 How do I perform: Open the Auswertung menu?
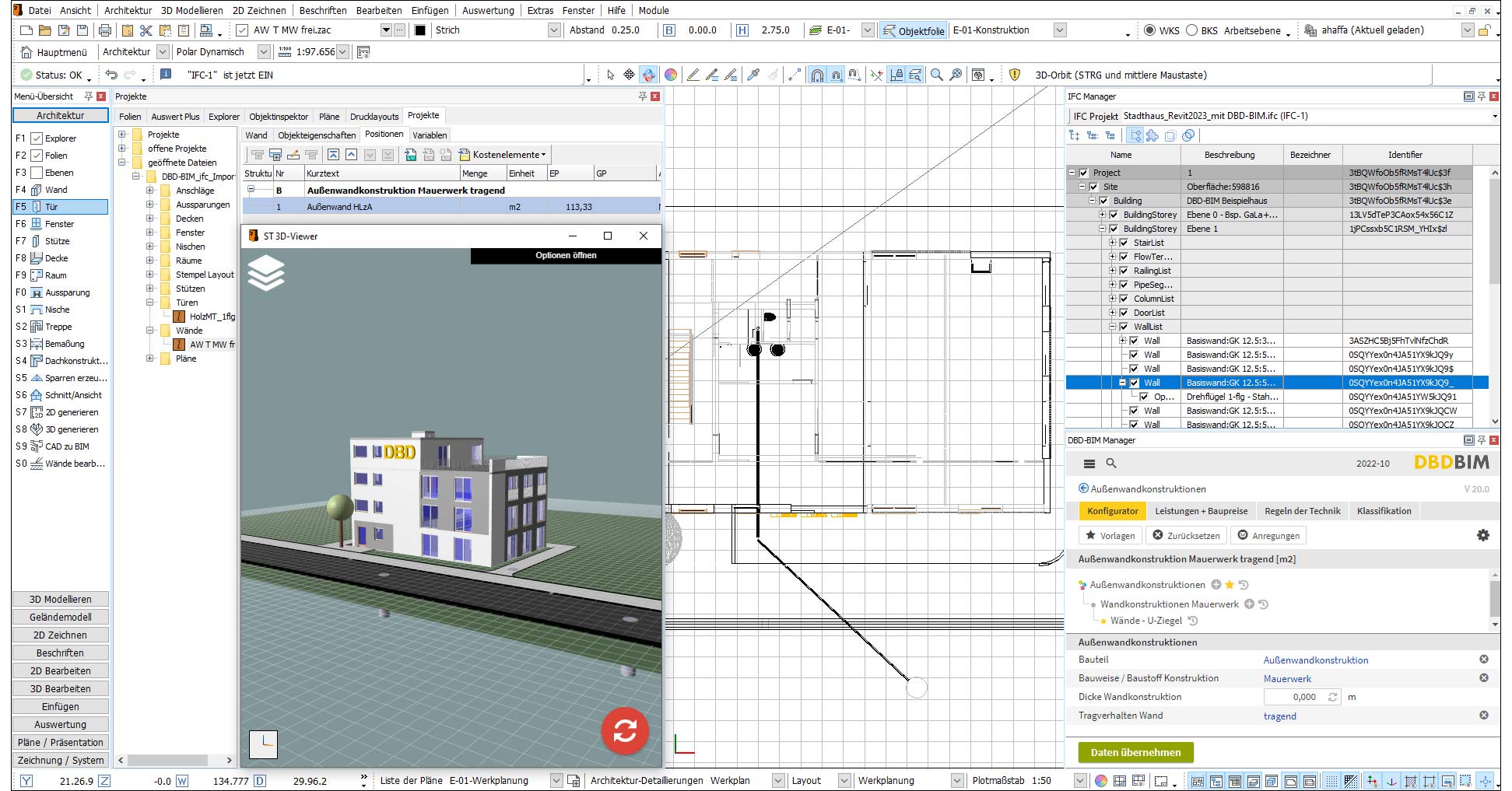[x=487, y=10]
